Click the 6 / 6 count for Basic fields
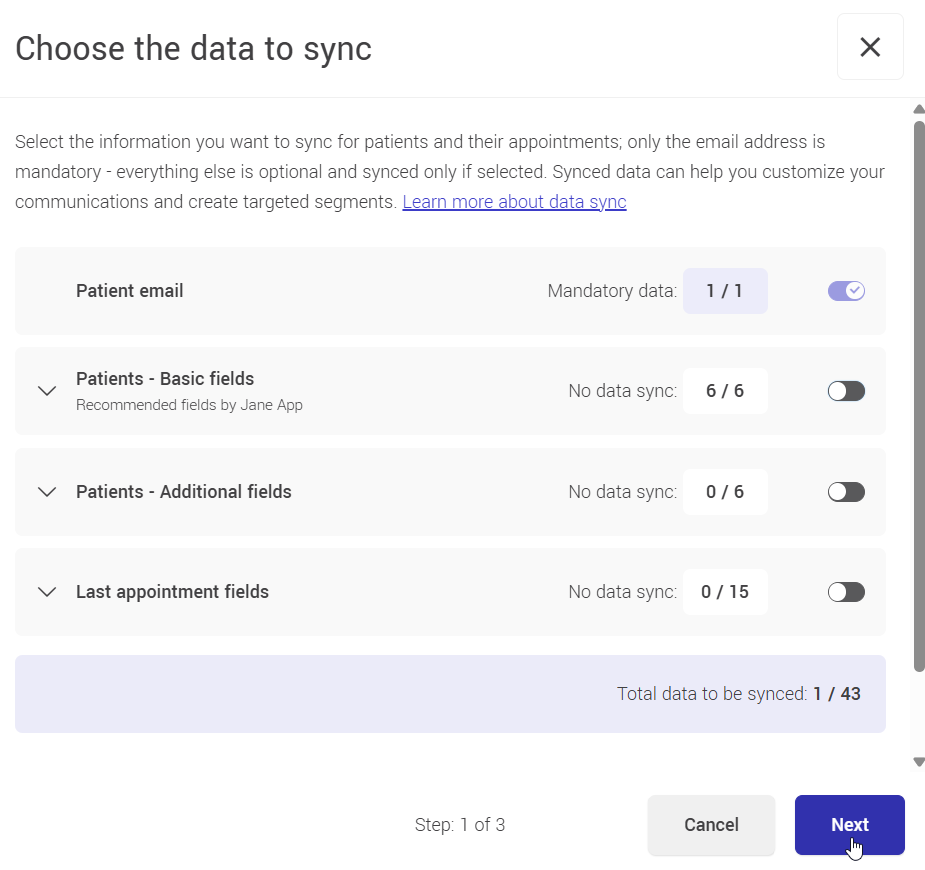This screenshot has width=925, height=870. [725, 391]
